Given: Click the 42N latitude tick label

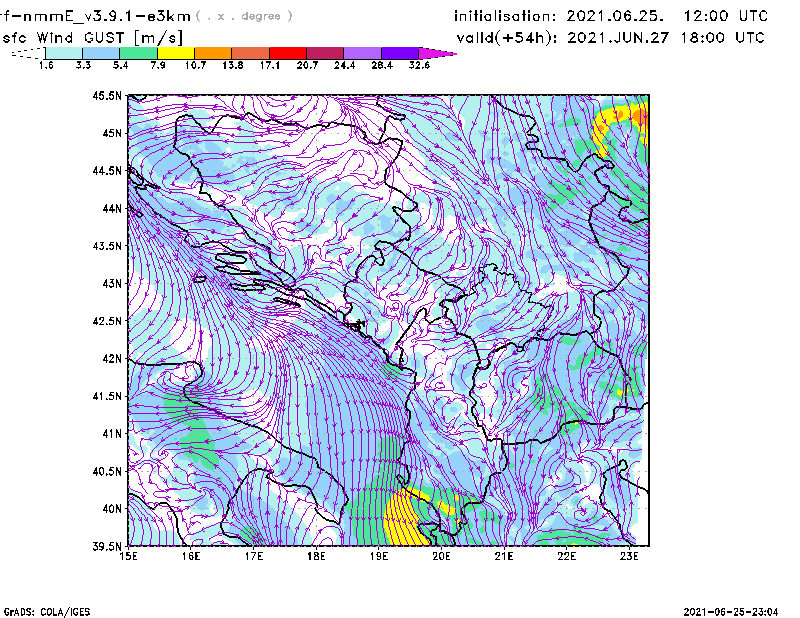Looking at the screenshot, I should pos(112,358).
